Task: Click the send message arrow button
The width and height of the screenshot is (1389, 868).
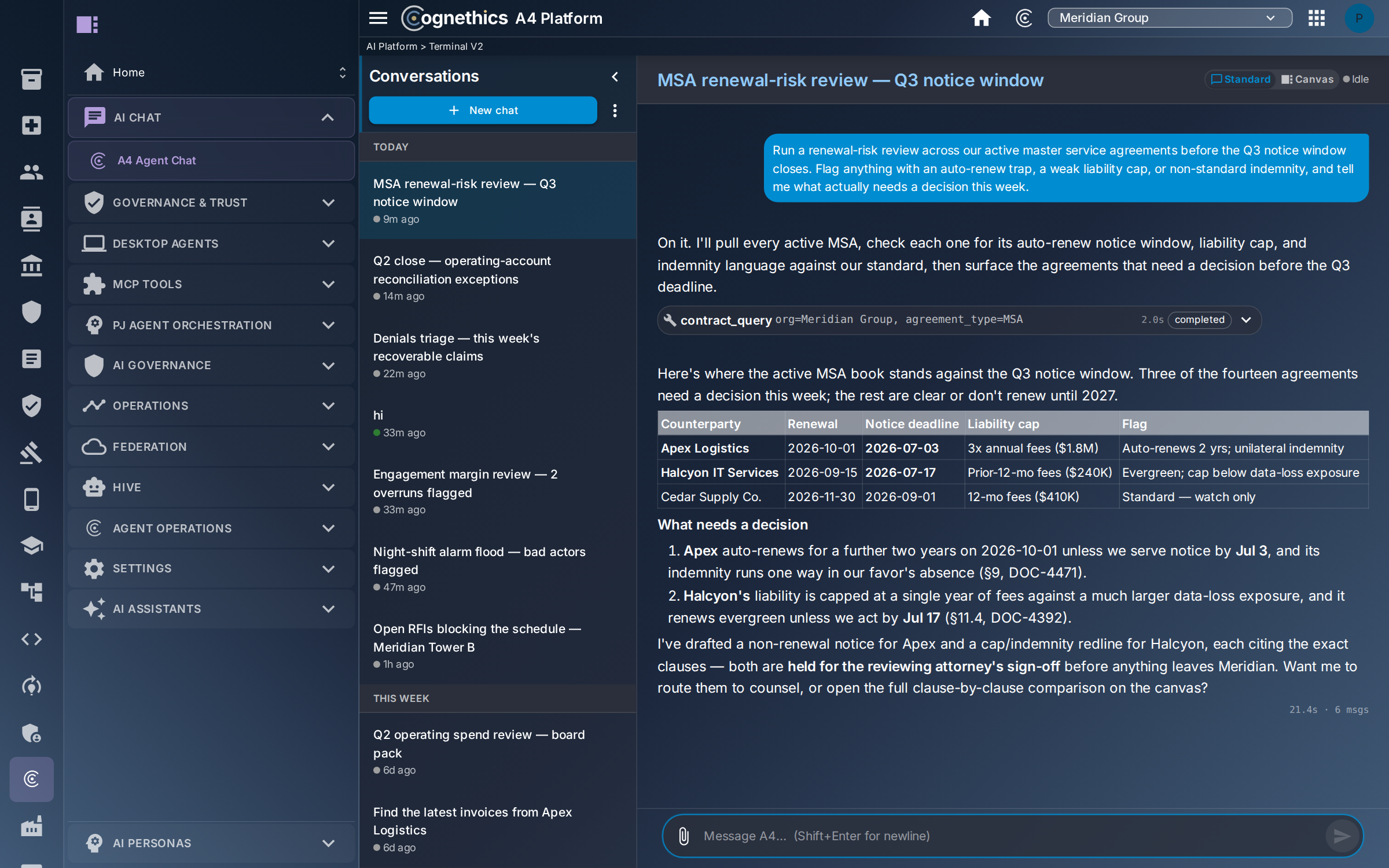Action: (x=1342, y=836)
